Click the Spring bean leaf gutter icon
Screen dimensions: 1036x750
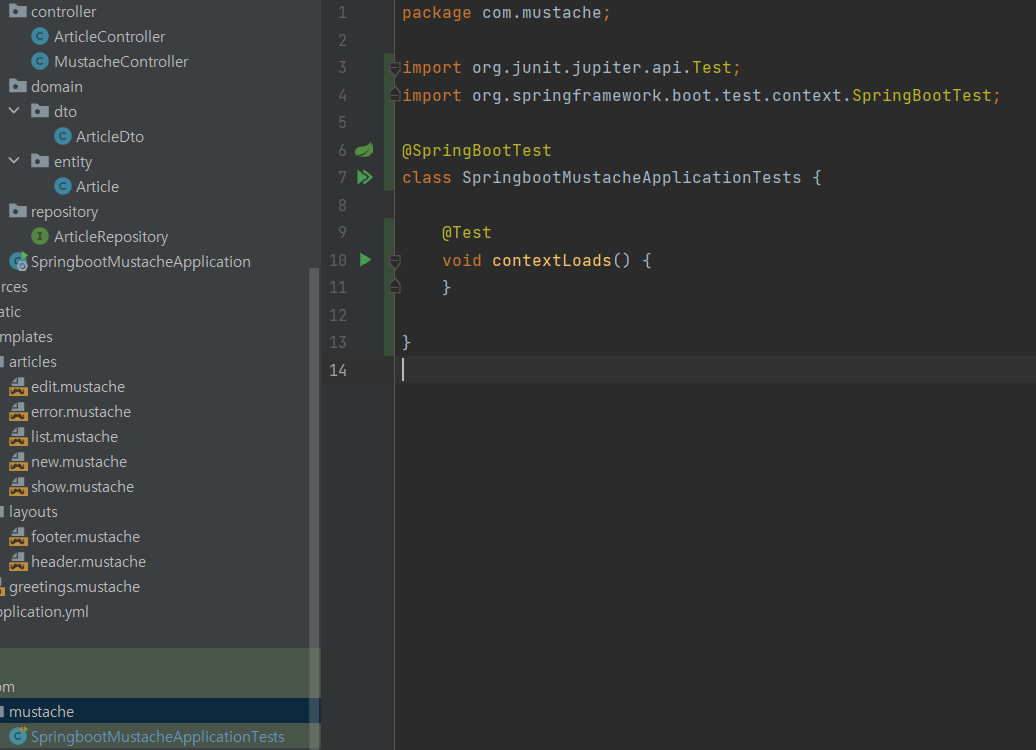364,150
